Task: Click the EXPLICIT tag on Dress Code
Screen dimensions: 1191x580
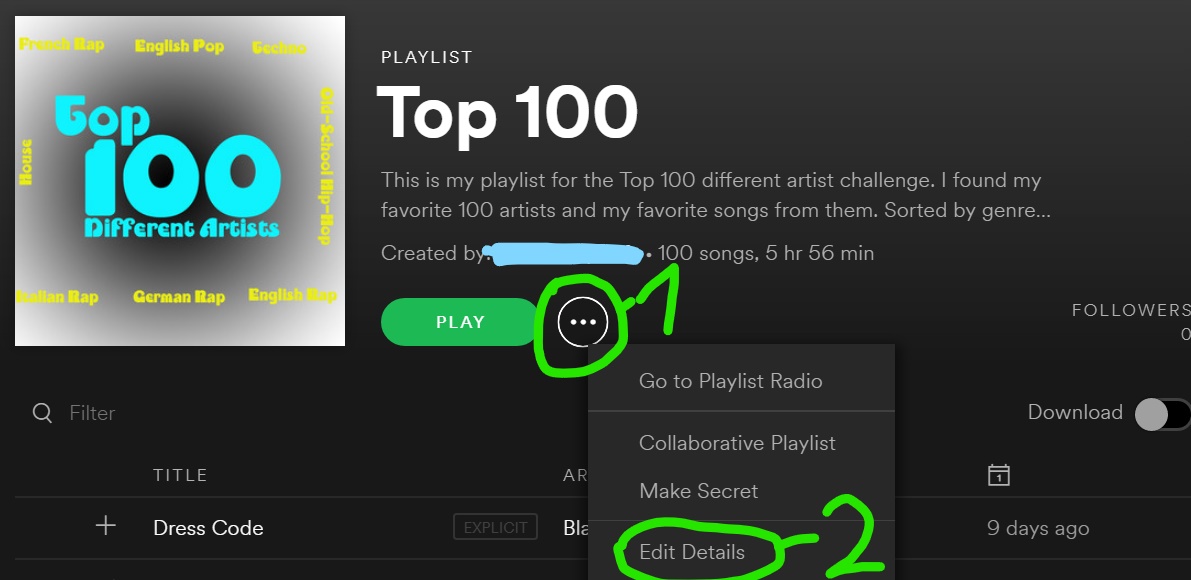Action: pyautogui.click(x=495, y=527)
